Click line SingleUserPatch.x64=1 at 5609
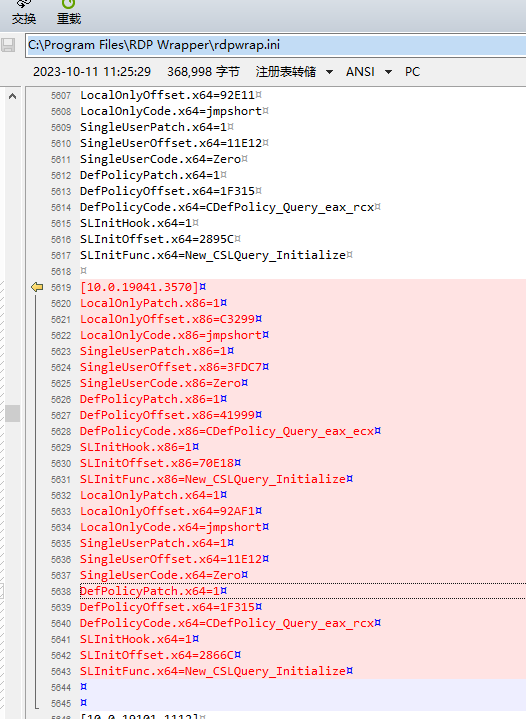The image size is (526, 719). pyautogui.click(x=153, y=127)
